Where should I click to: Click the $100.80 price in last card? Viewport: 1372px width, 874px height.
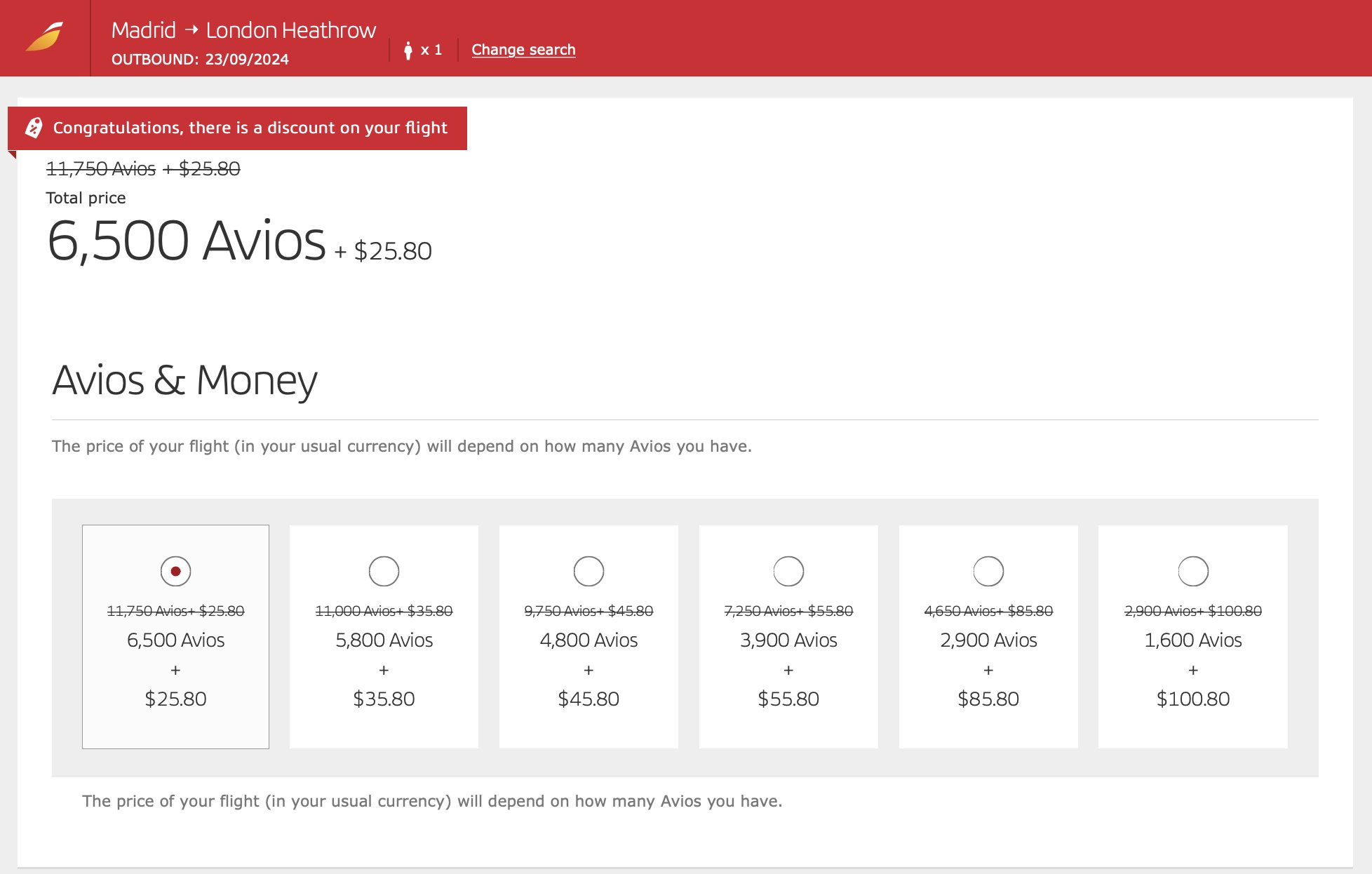click(1193, 699)
